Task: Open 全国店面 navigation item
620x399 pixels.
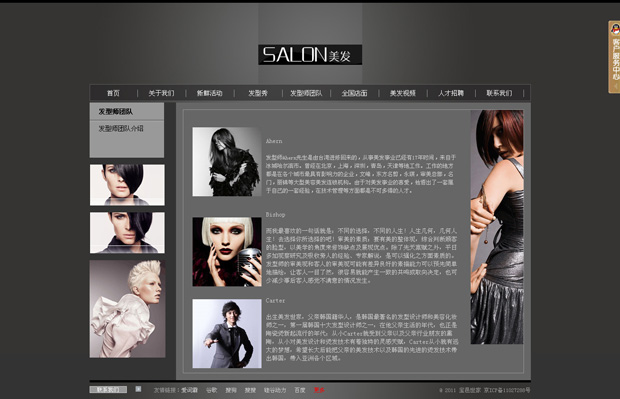Action: coord(354,93)
